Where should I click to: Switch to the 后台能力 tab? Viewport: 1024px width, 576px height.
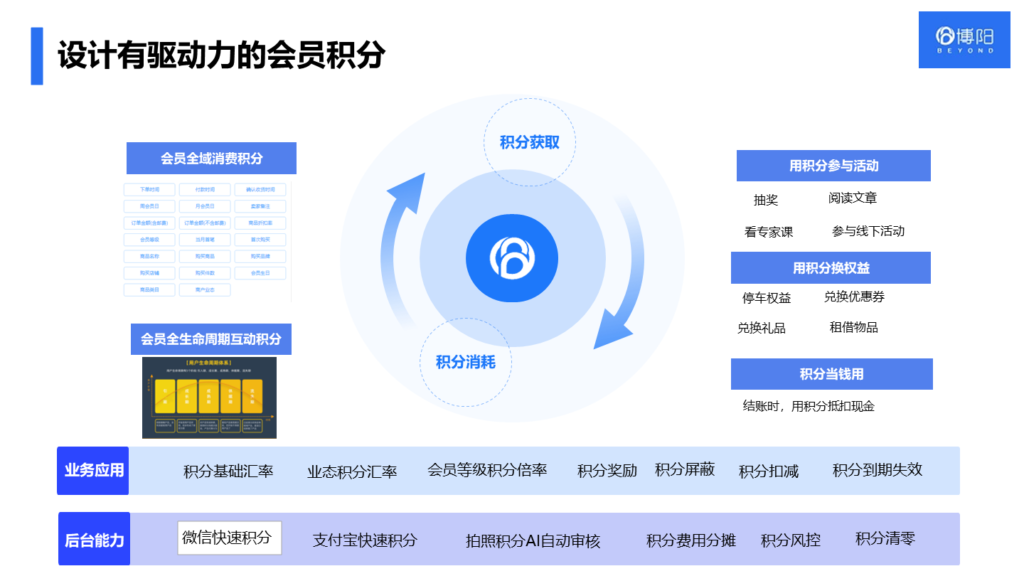point(93,537)
